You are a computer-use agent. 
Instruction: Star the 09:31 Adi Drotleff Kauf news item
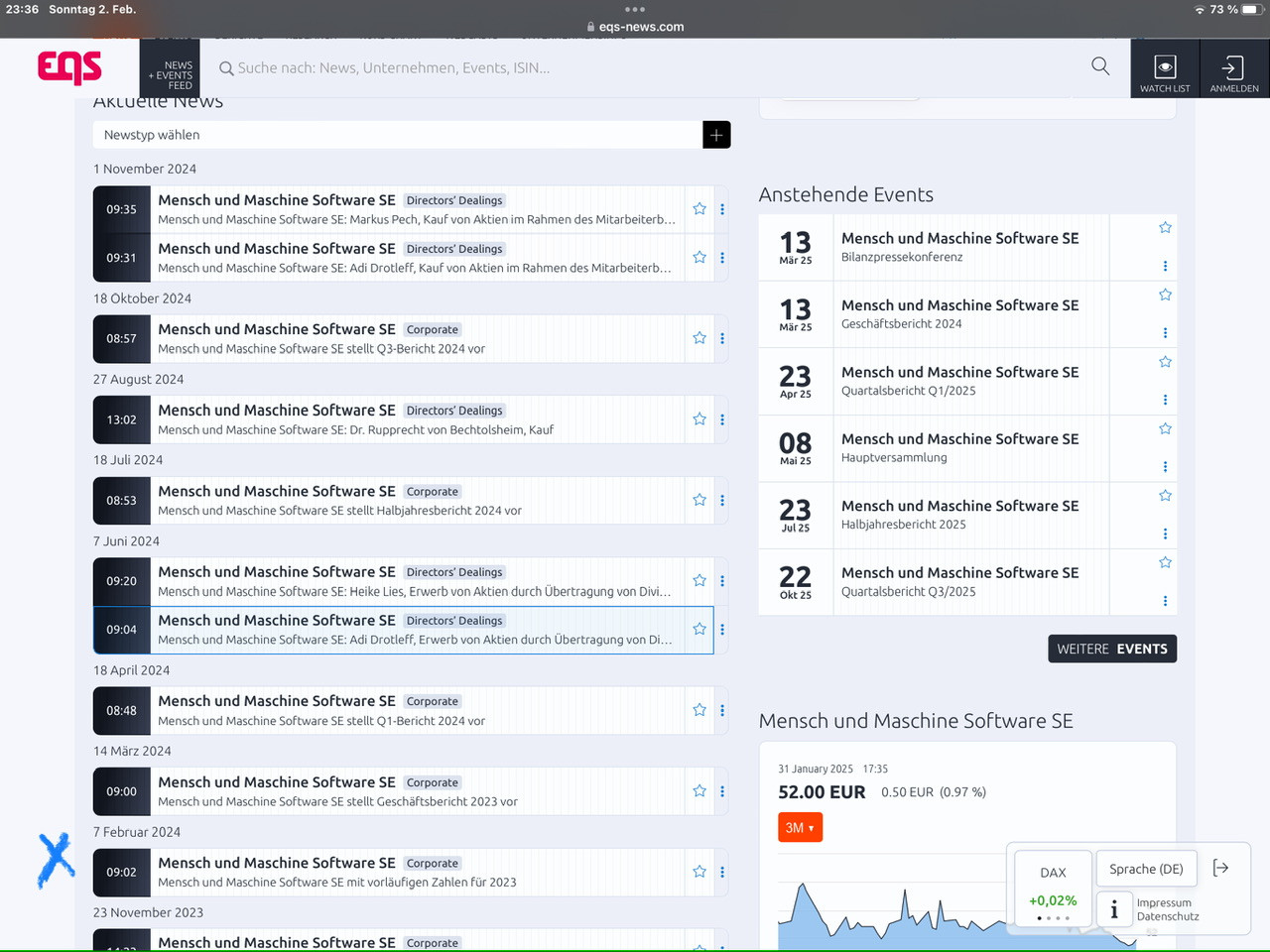point(699,257)
